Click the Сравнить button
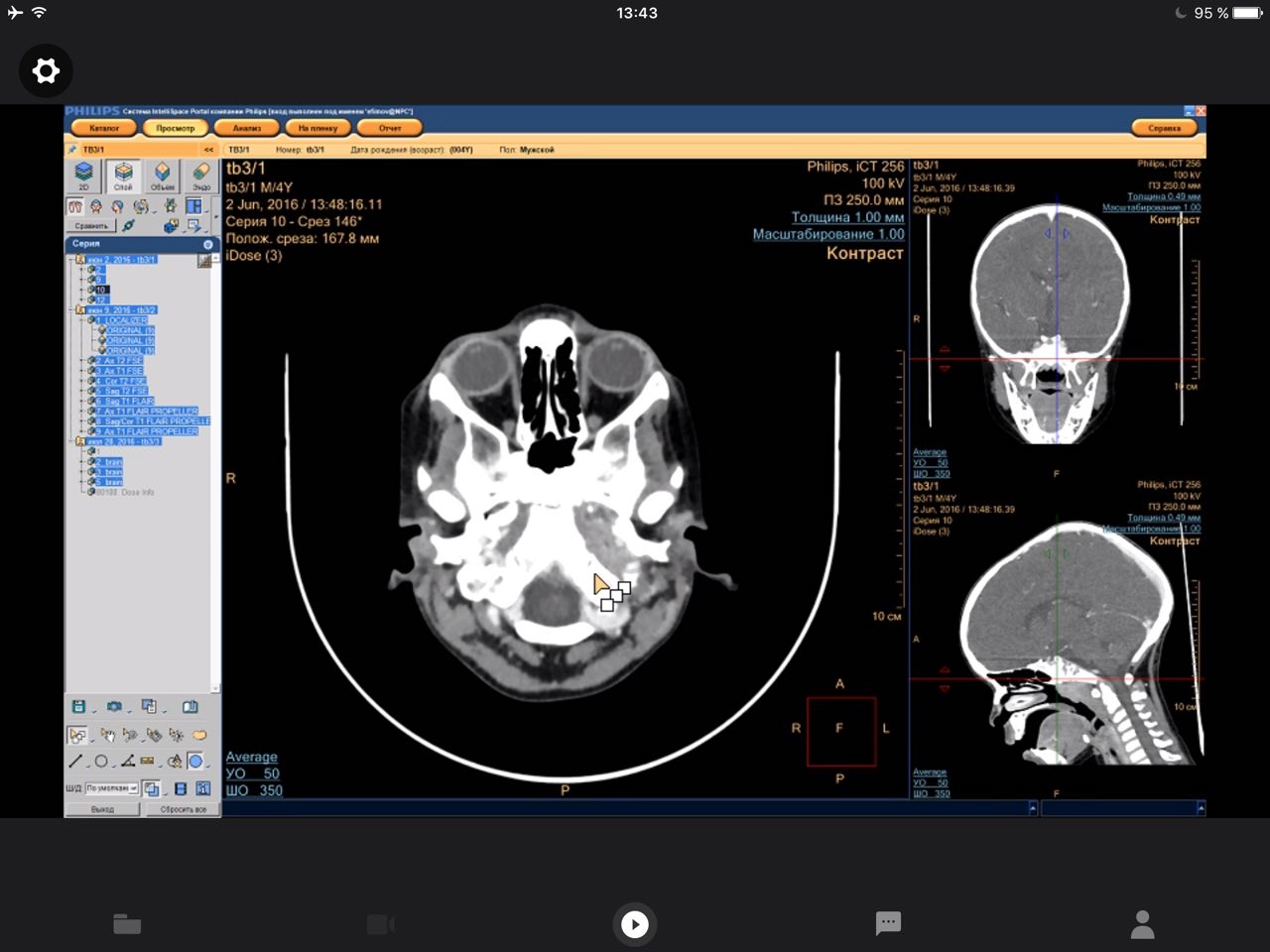1270x952 pixels. [x=90, y=226]
